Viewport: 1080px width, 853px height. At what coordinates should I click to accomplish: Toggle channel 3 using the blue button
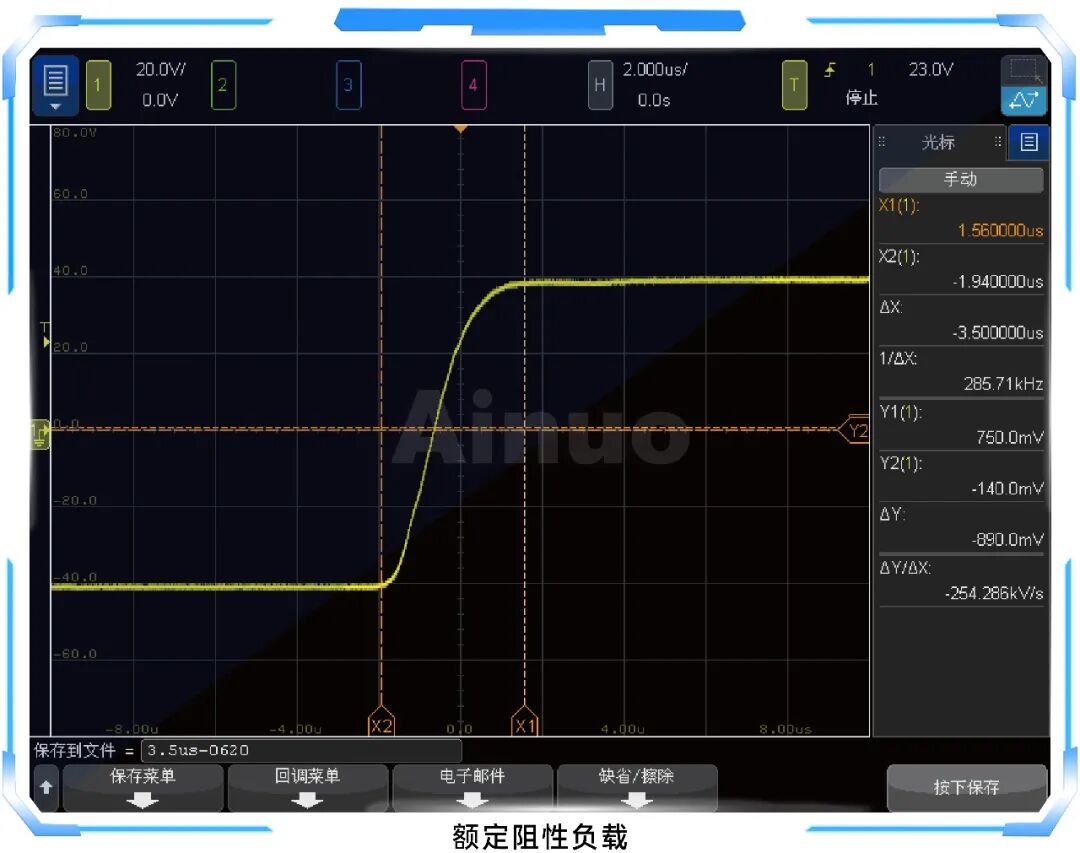348,85
